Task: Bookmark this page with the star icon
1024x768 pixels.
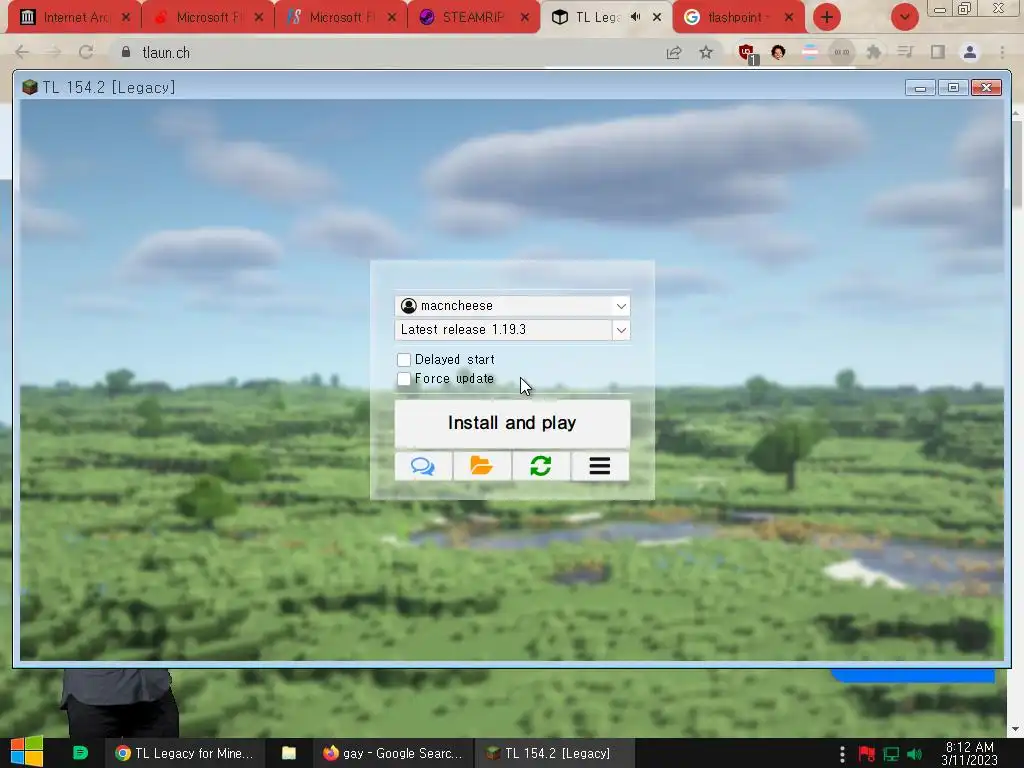Action: (706, 52)
